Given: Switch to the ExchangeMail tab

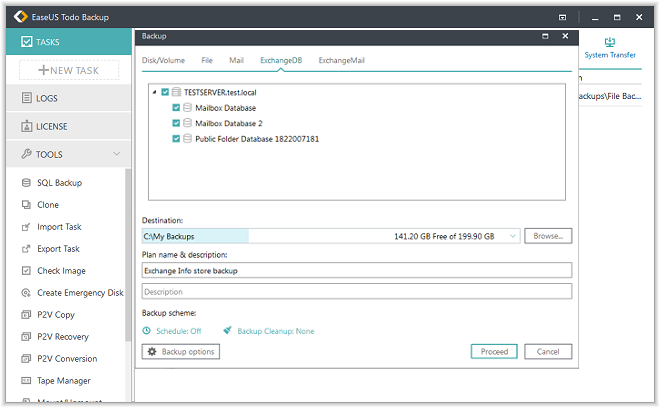Looking at the screenshot, I should coord(341,61).
